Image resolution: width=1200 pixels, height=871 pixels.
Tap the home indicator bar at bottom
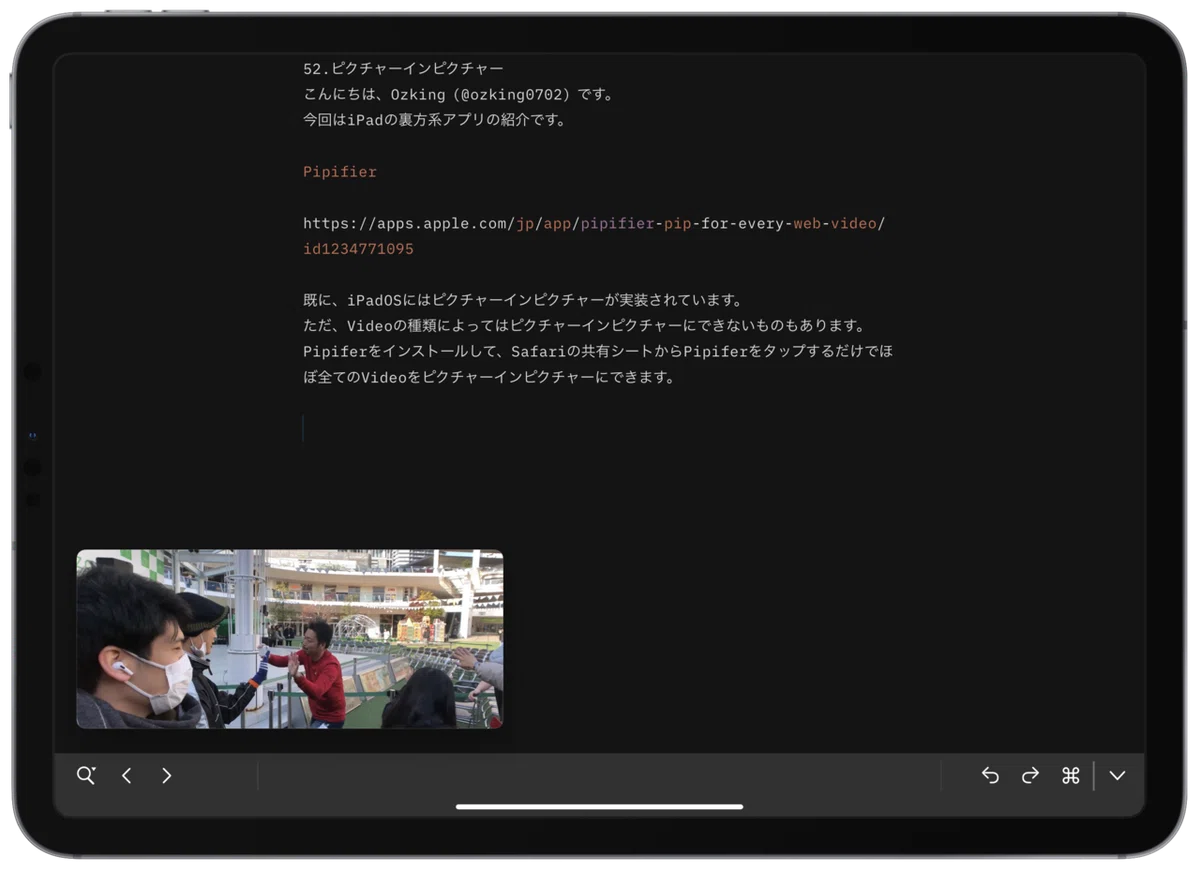(599, 807)
